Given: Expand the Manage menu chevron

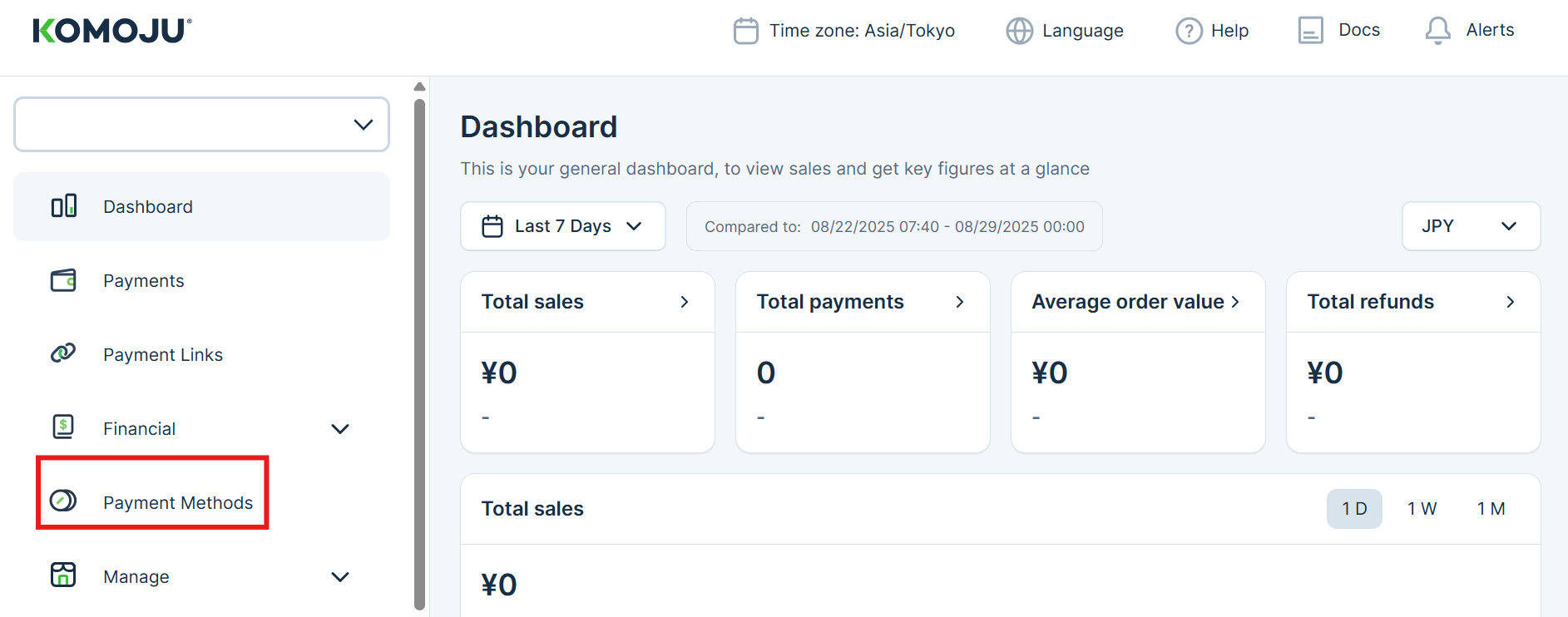Looking at the screenshot, I should (x=340, y=577).
